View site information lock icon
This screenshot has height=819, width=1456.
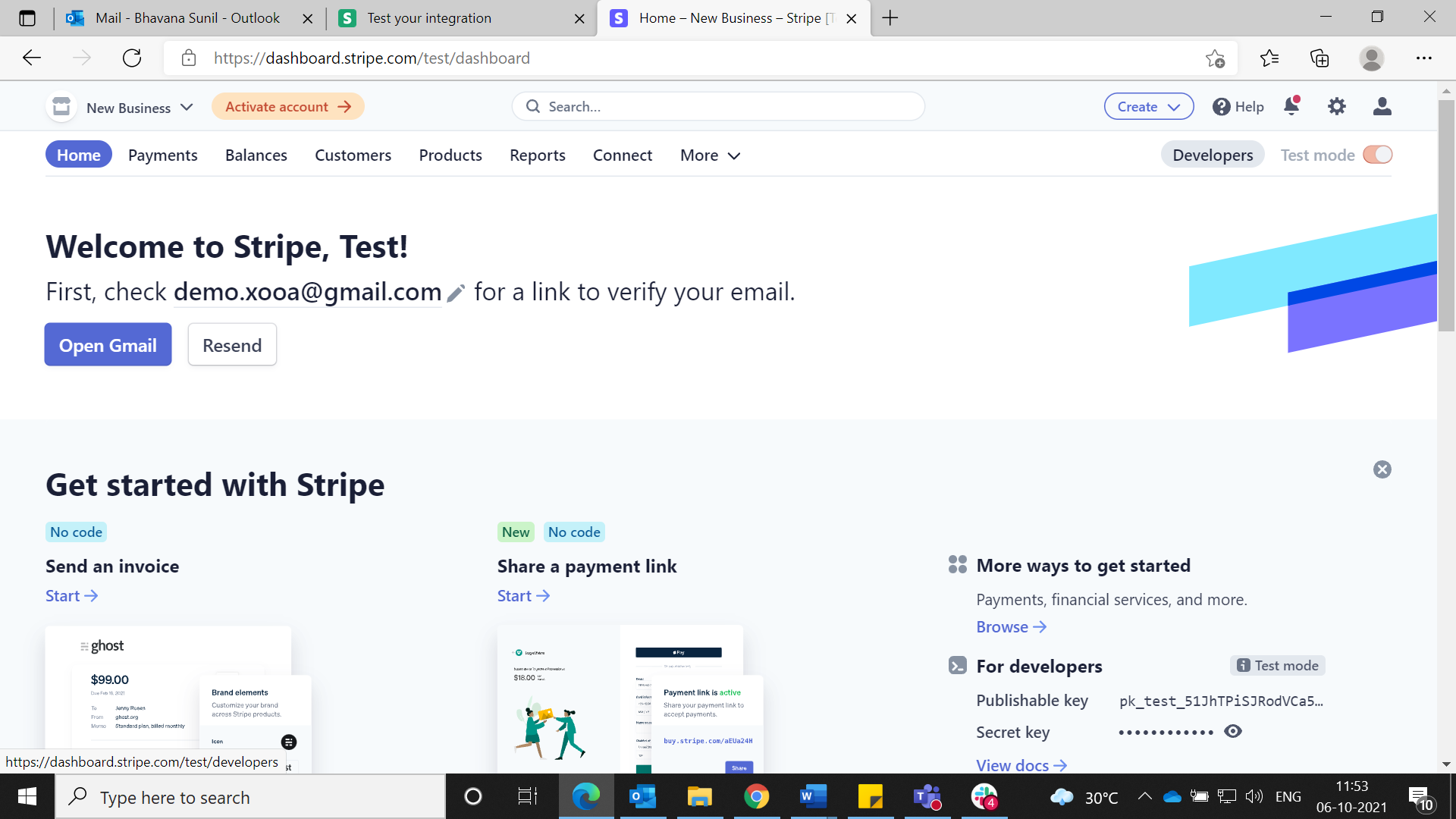(x=189, y=58)
